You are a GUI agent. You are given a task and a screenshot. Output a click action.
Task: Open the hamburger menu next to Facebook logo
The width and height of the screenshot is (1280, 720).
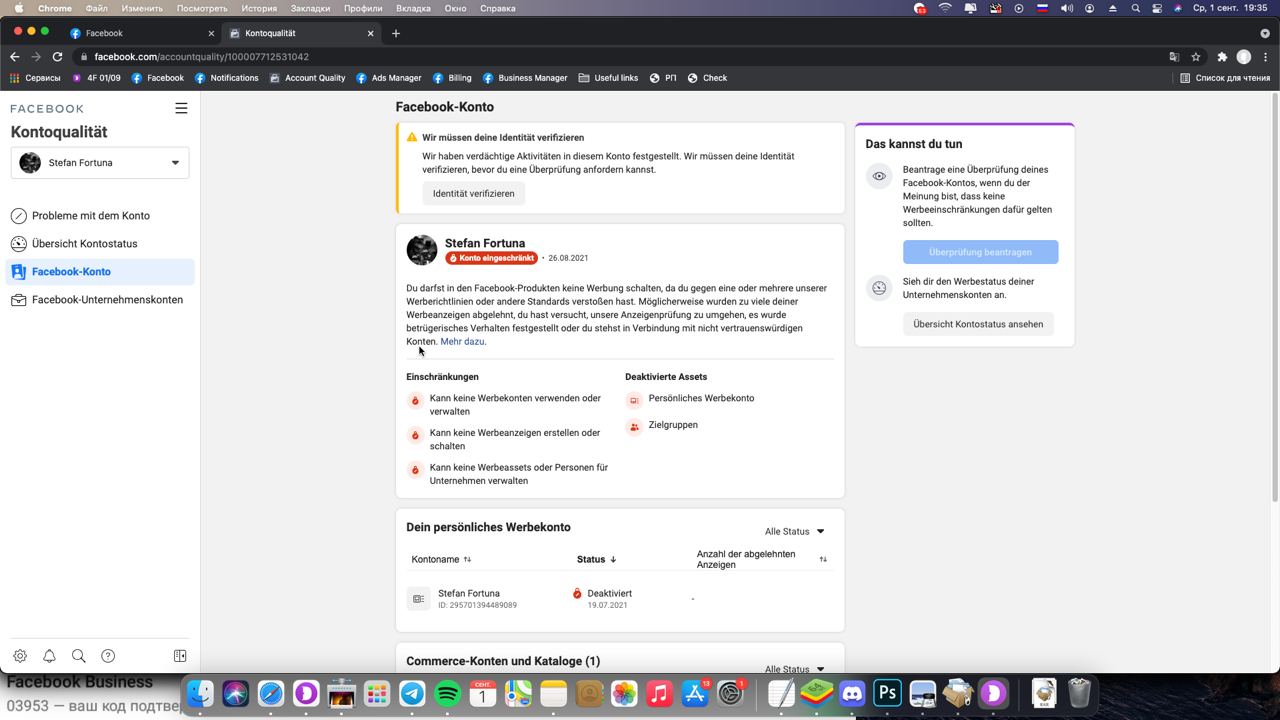point(181,108)
